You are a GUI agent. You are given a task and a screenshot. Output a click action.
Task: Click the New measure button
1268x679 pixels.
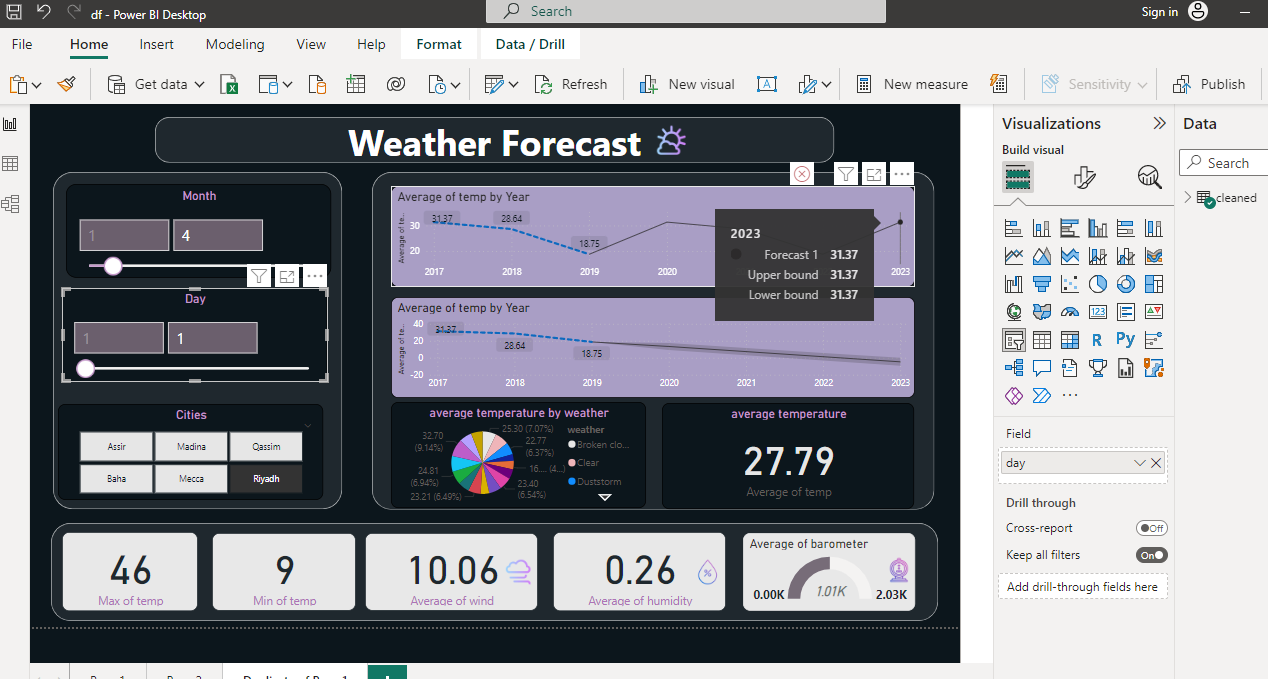(912, 84)
